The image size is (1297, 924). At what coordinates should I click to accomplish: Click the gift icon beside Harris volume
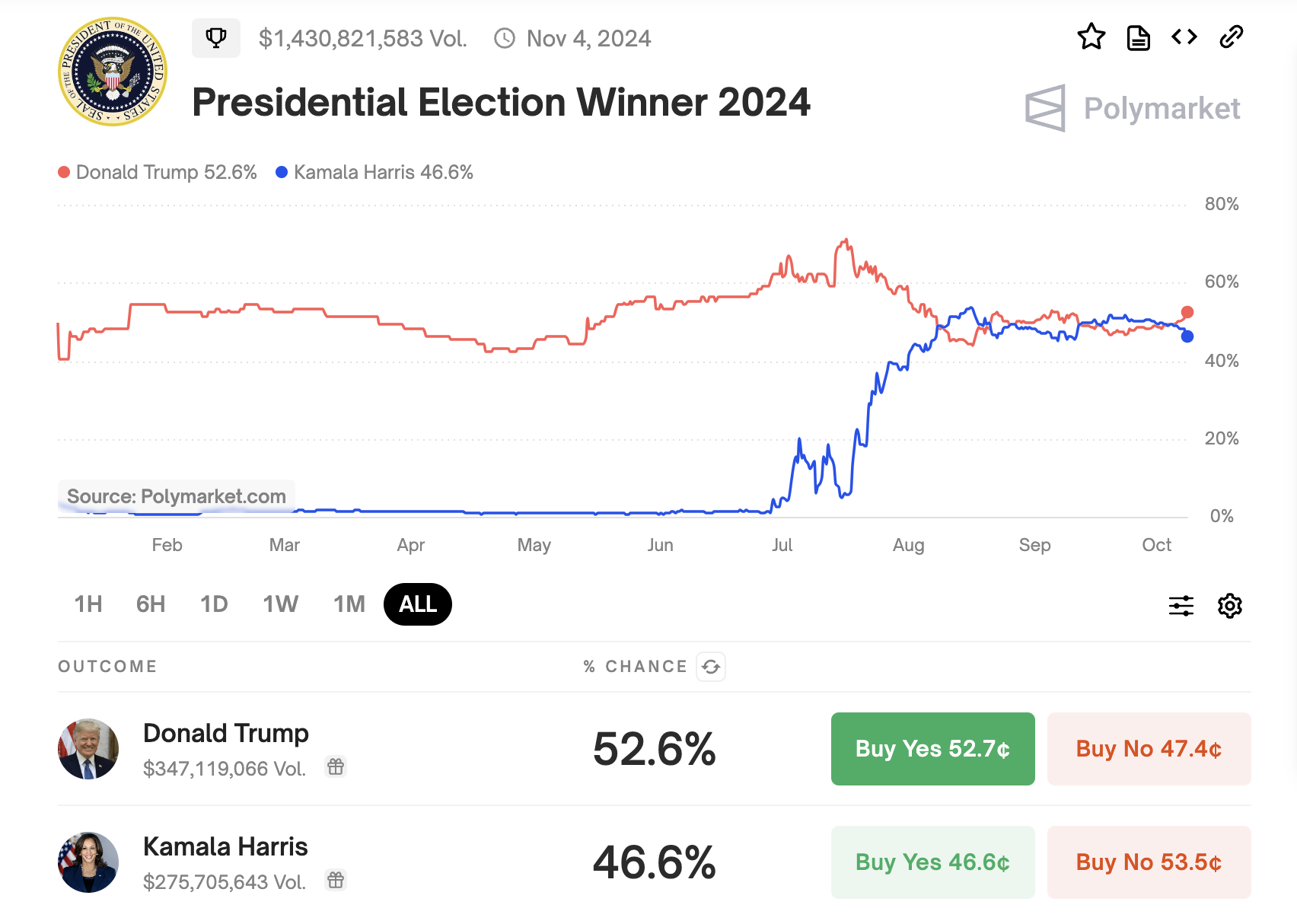coord(336,881)
